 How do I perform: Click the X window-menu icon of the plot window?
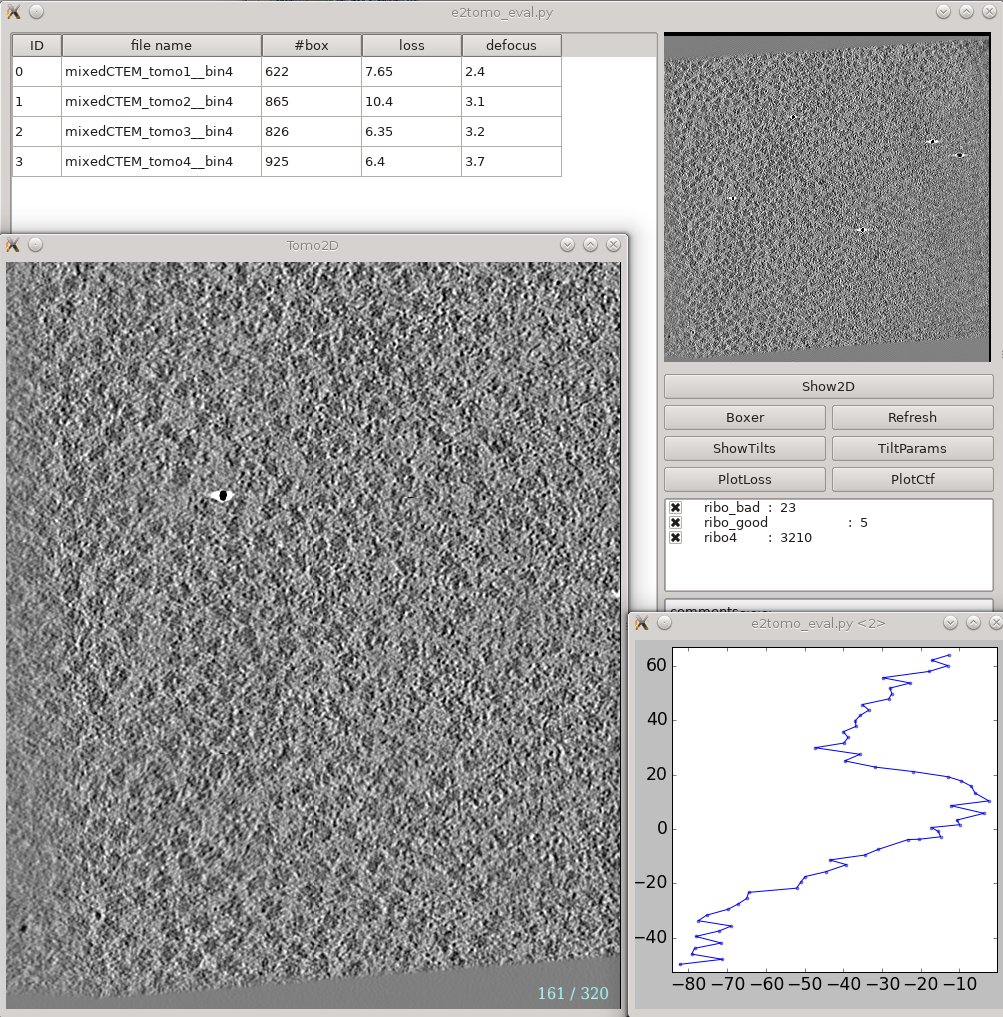642,623
